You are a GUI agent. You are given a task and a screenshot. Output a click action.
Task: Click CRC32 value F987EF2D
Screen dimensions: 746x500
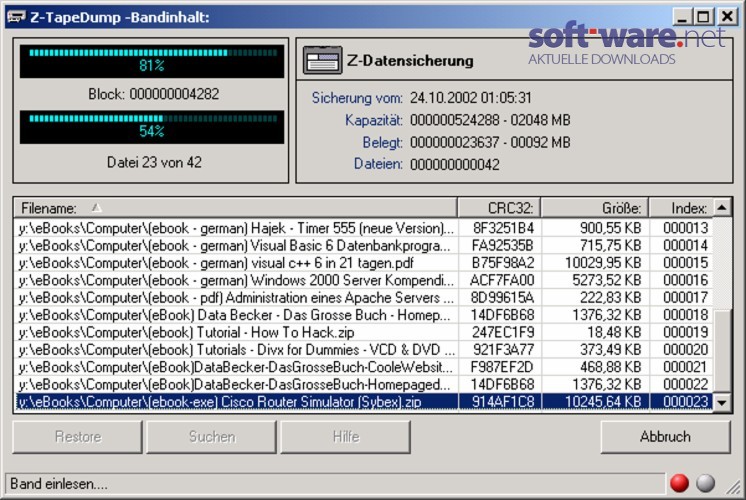[502, 367]
